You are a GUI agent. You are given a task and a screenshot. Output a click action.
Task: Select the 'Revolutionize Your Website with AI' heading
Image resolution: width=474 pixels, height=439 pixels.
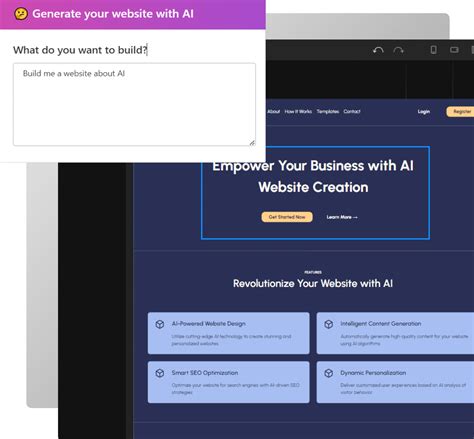(x=313, y=283)
